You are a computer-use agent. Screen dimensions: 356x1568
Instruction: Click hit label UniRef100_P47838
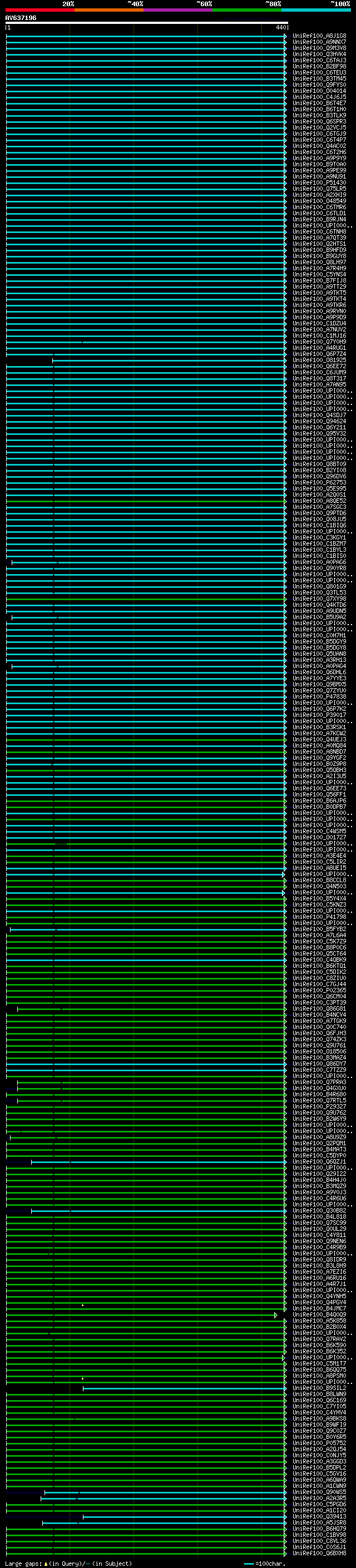[319, 696]
